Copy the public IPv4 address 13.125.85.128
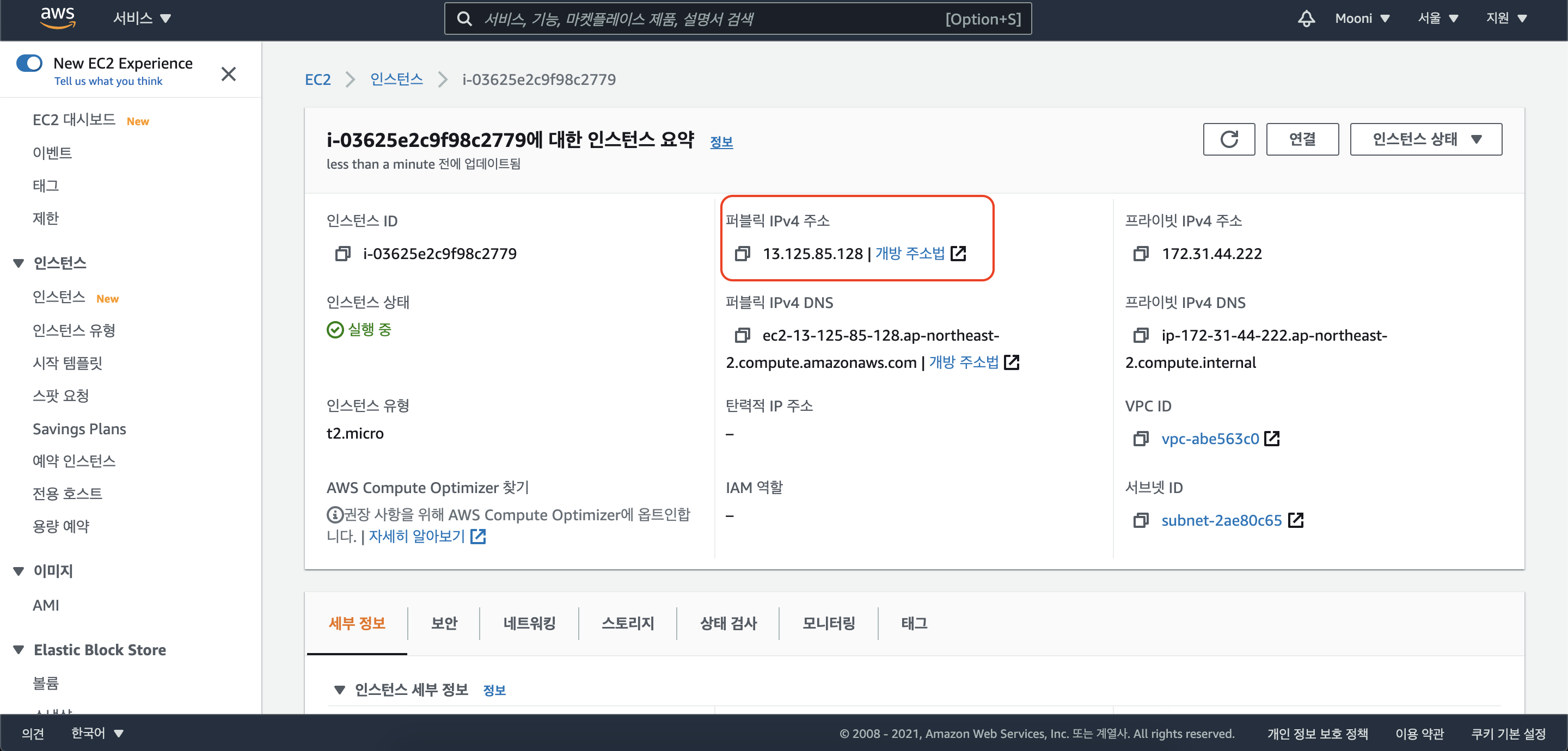Screen dimensions: 1568x751 (x=742, y=254)
